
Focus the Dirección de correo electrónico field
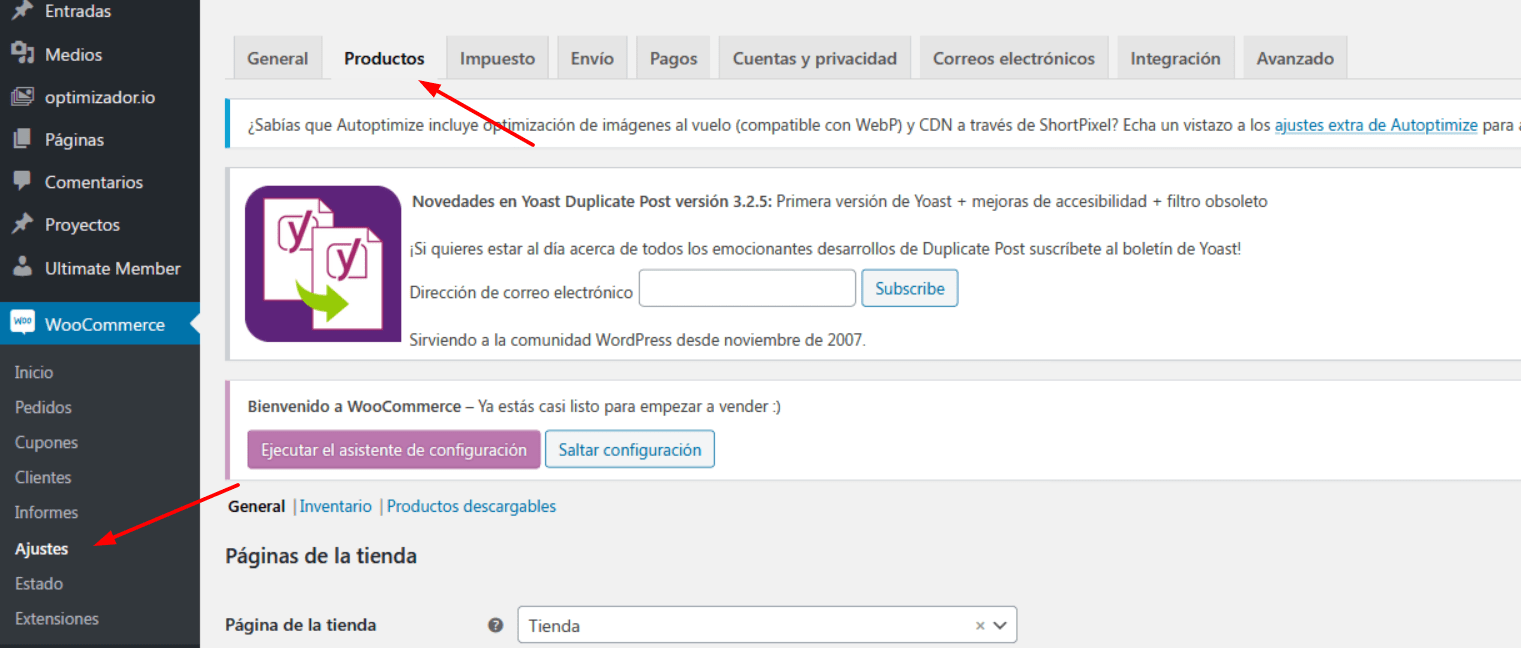747,288
